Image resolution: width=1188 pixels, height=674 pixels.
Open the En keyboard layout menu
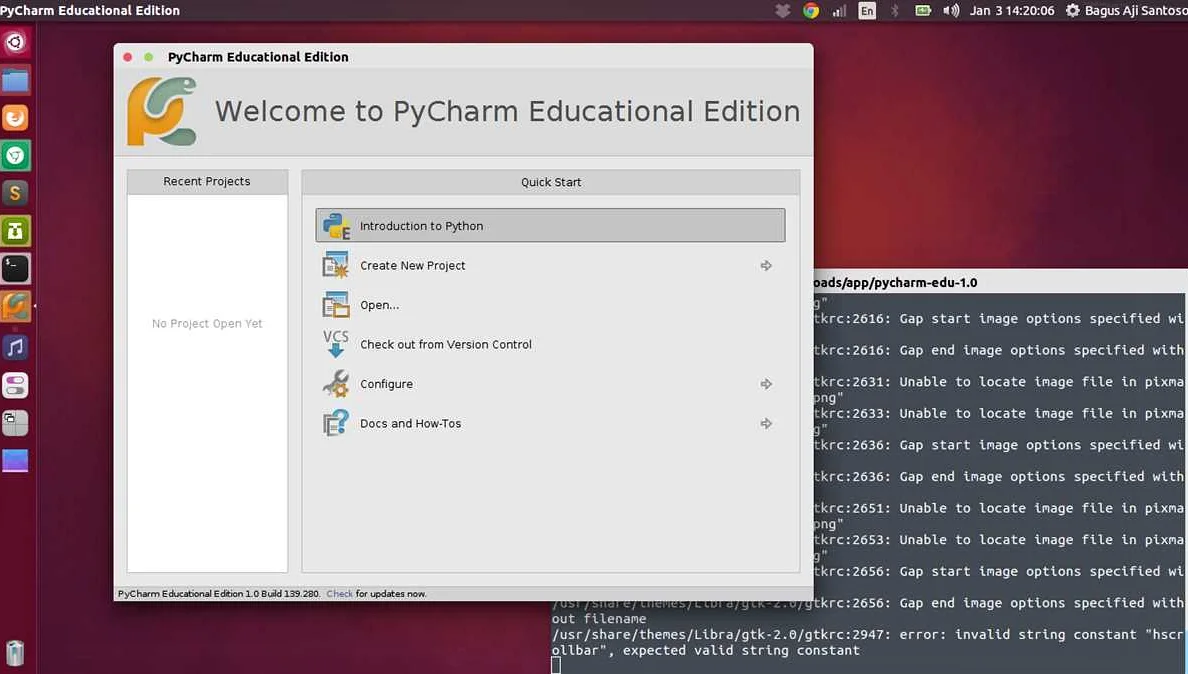pos(868,11)
